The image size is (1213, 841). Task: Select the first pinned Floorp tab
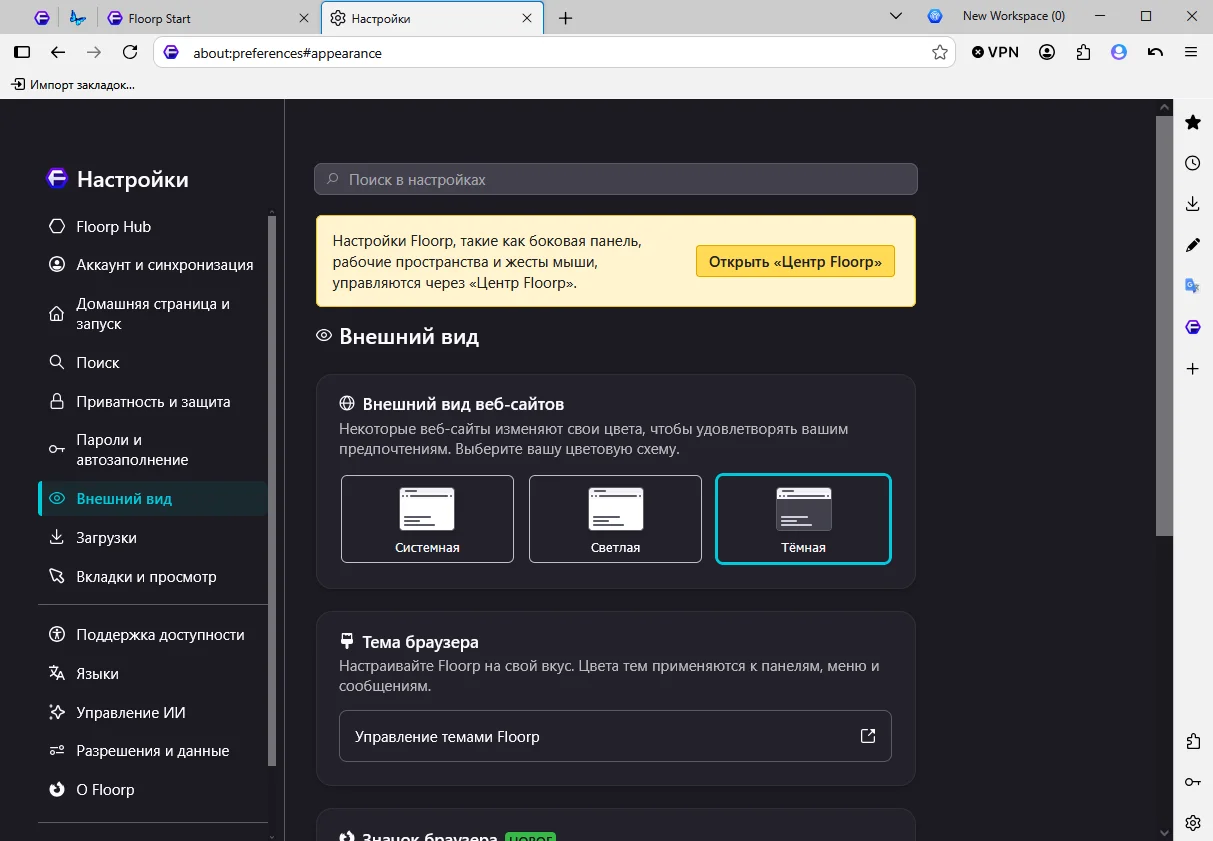click(x=42, y=18)
